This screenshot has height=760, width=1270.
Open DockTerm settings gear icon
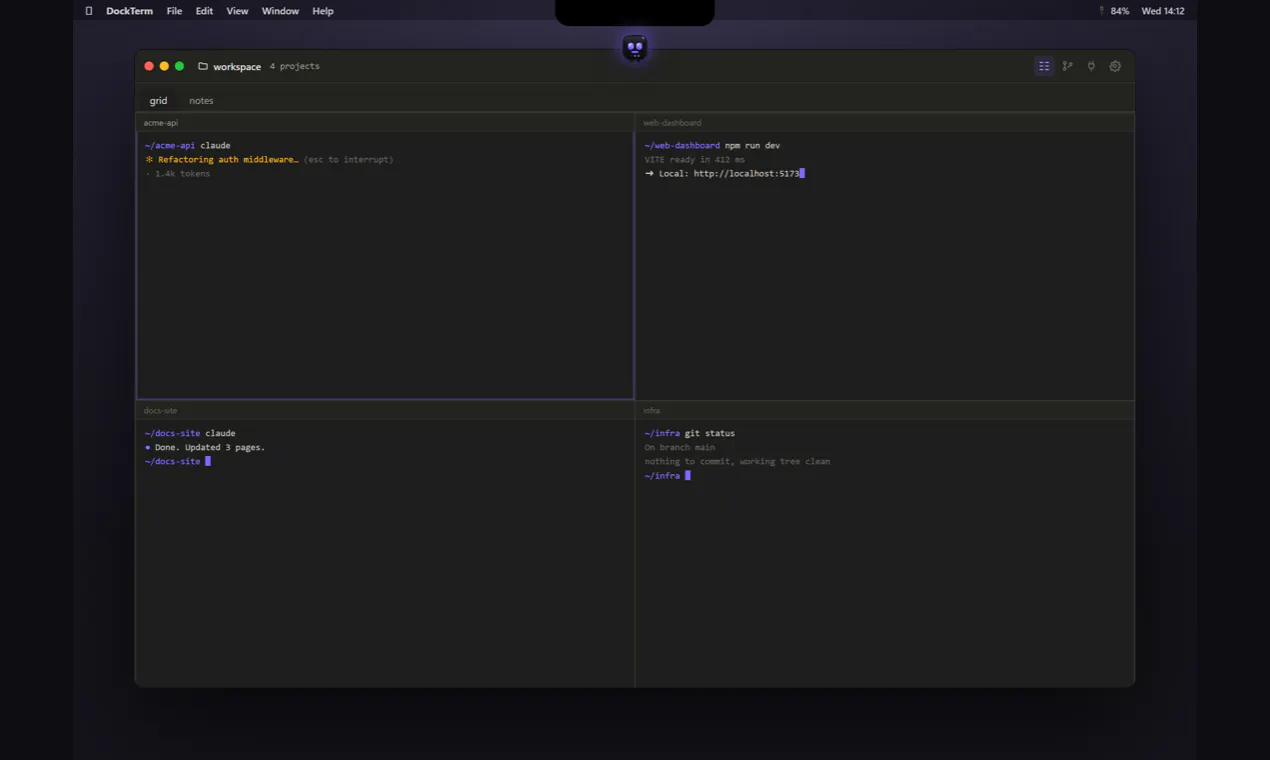[x=1115, y=66]
